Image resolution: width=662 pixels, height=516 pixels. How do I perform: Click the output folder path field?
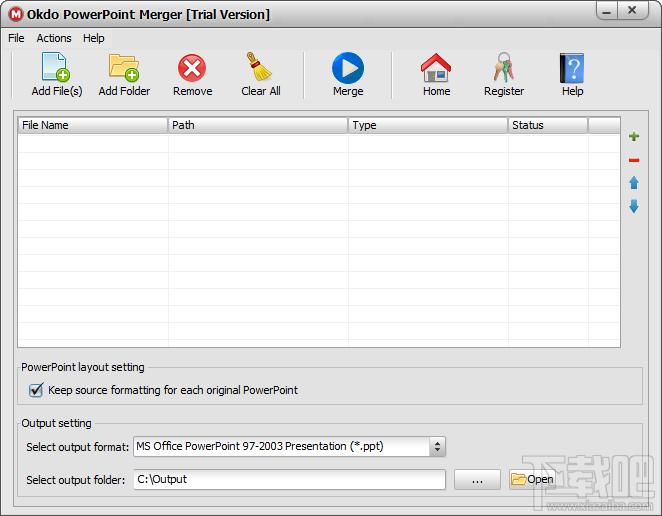tap(290, 480)
